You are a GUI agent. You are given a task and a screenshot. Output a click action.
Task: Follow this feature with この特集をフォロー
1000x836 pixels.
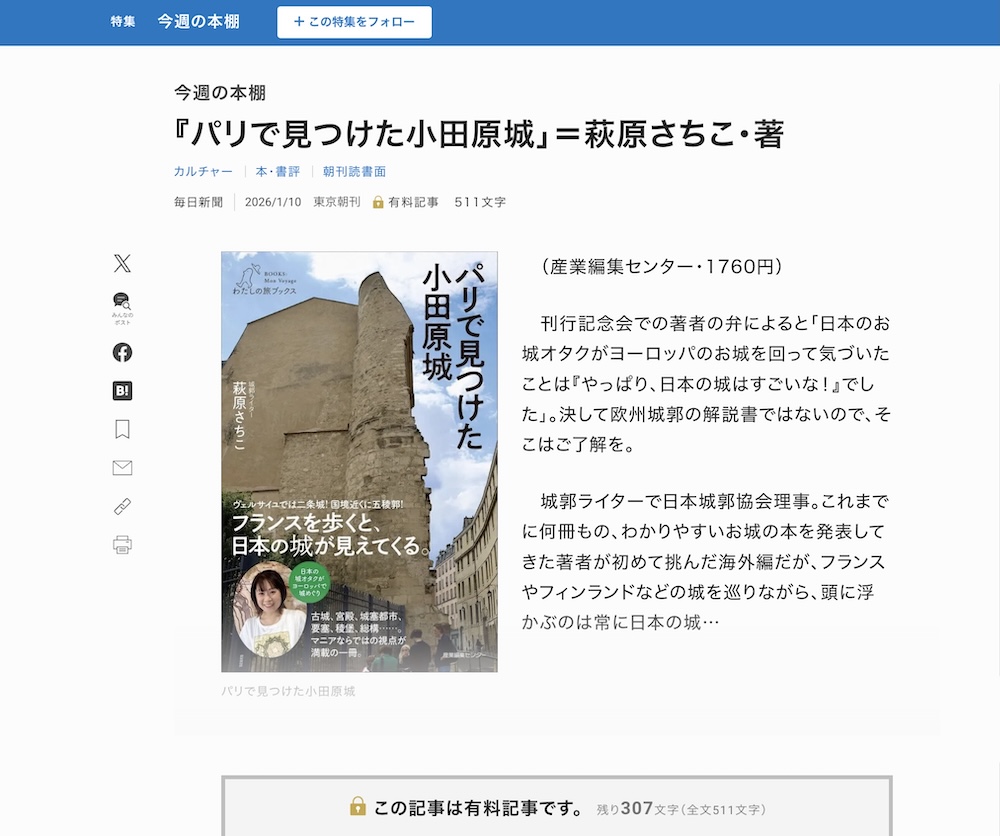point(354,22)
